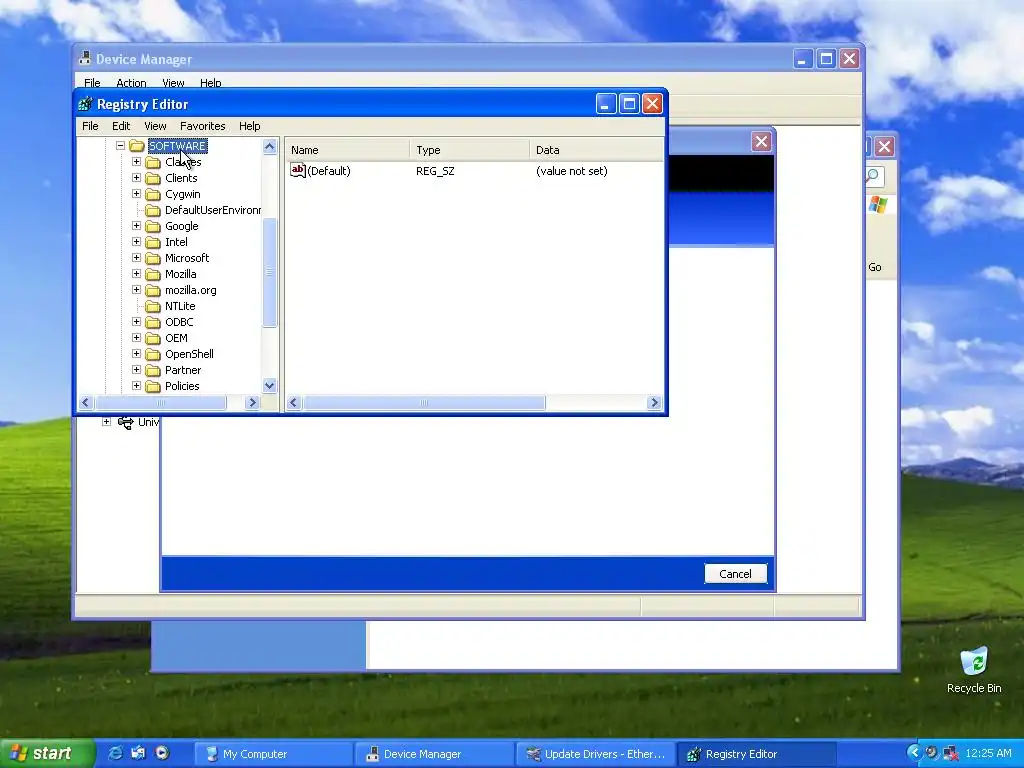
Task: Select the DefaultUserEnvironment key label
Action: (213, 210)
